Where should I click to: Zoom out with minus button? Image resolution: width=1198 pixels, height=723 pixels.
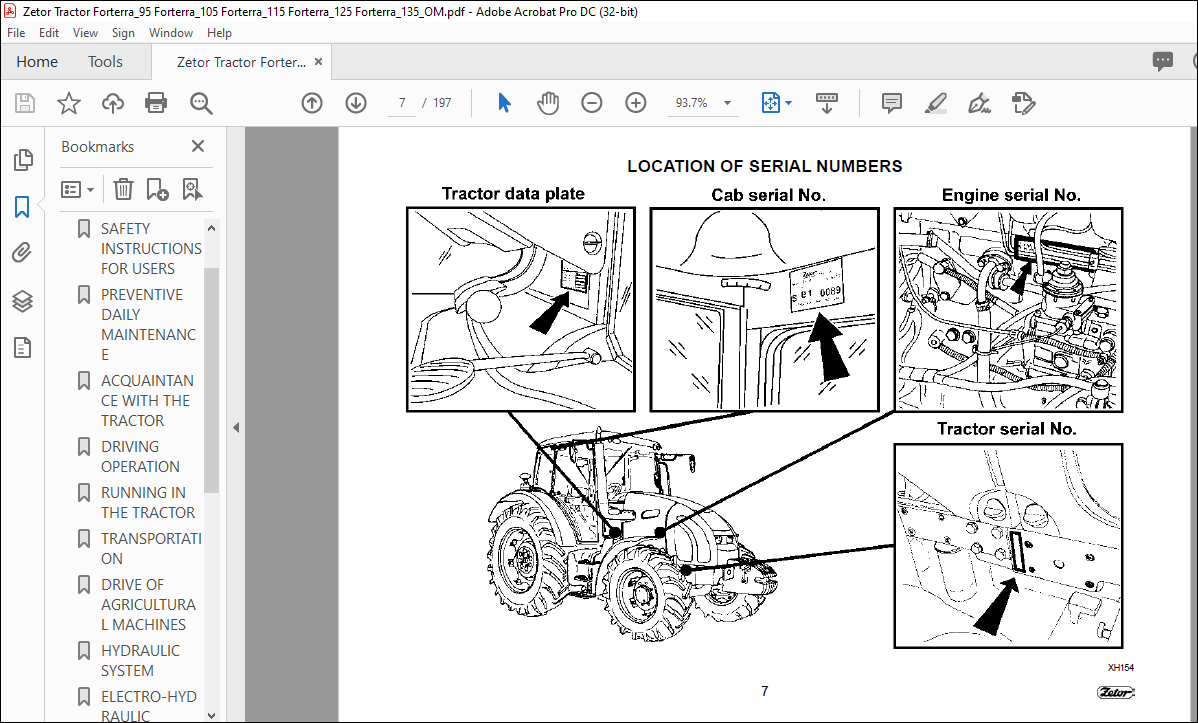click(x=591, y=102)
